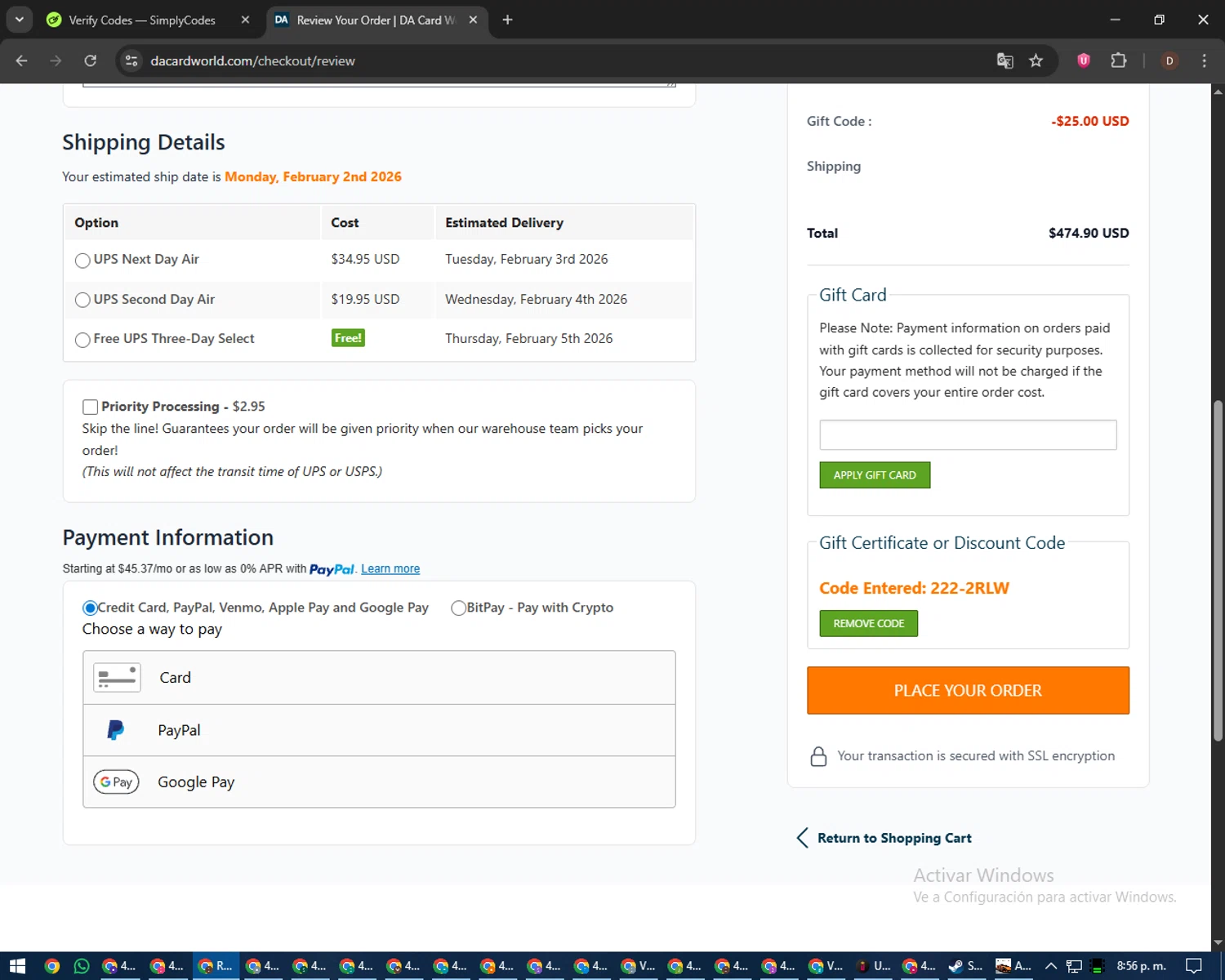Open the Extensions puzzle menu
The width and height of the screenshot is (1225, 980).
(x=1119, y=60)
